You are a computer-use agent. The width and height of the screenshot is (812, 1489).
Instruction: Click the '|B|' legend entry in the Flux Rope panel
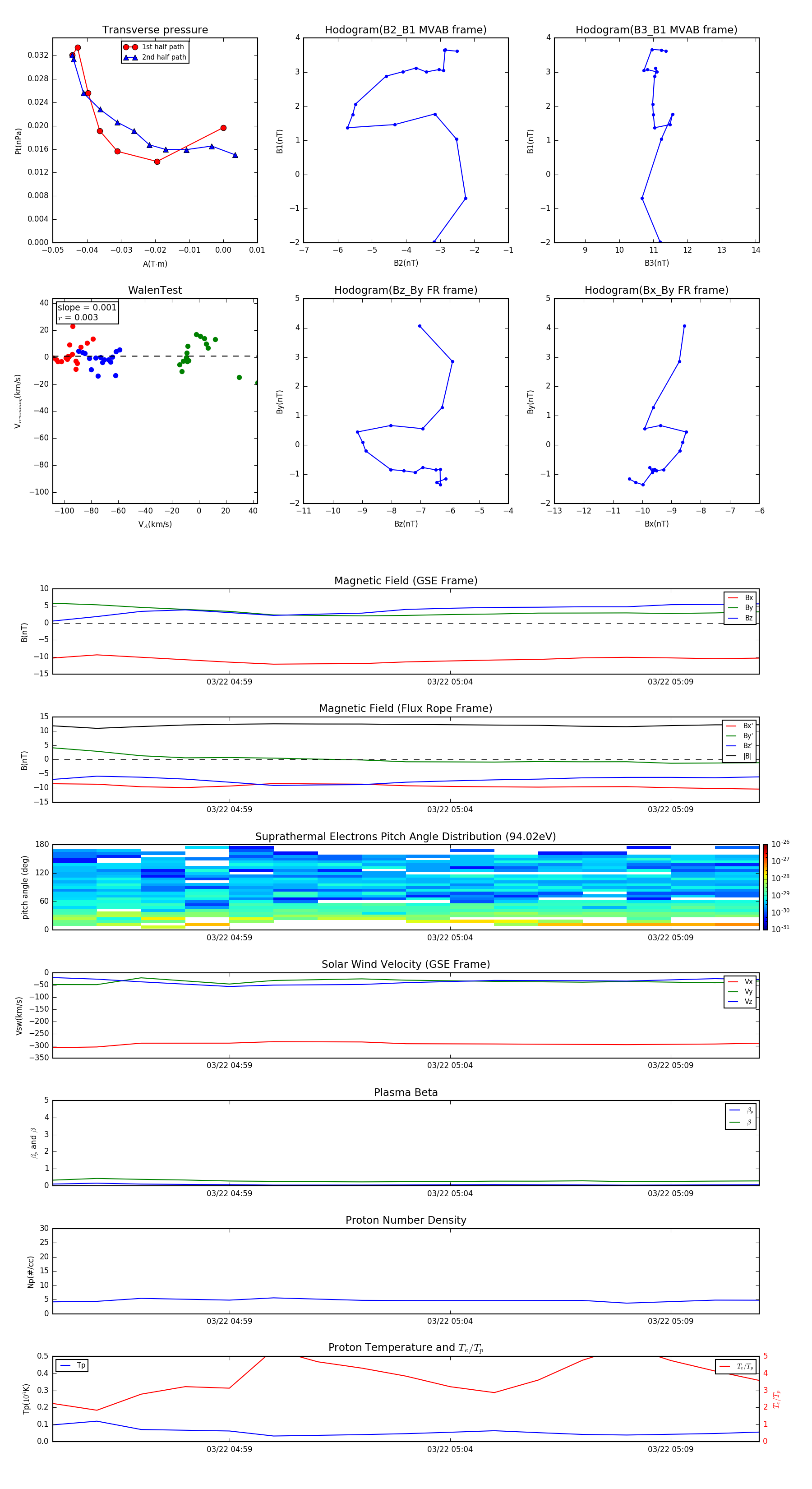click(739, 756)
